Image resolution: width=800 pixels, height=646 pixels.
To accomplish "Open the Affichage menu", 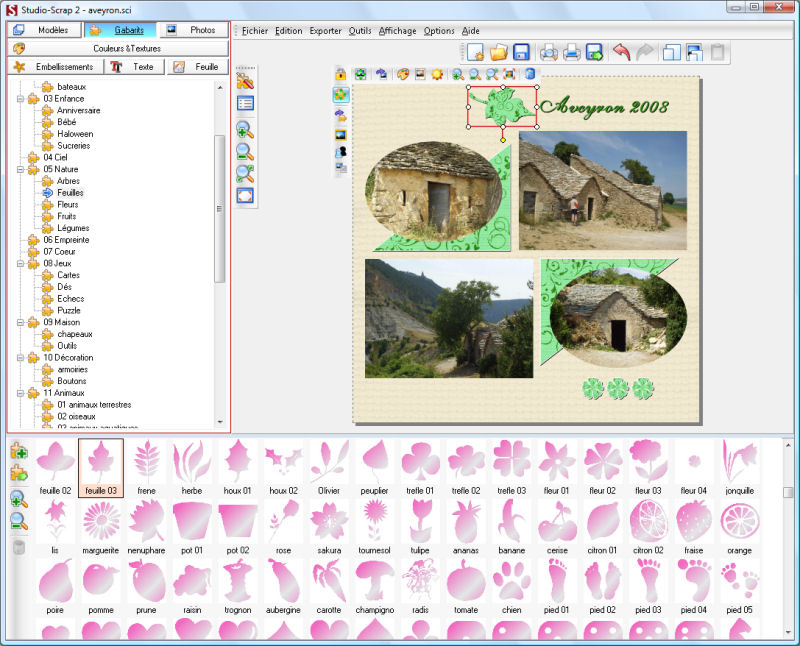I will pos(397,31).
